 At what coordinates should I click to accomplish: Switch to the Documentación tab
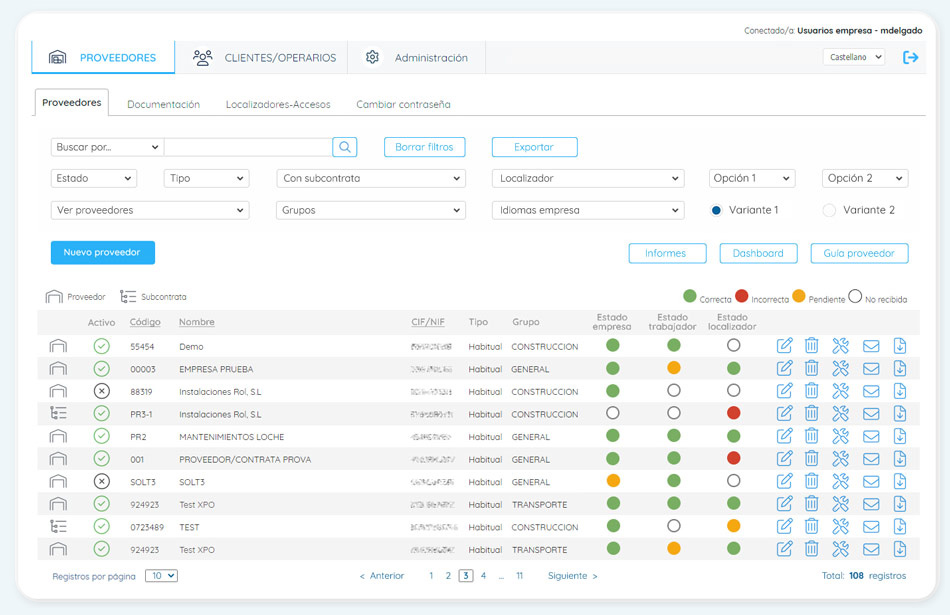[x=164, y=104]
